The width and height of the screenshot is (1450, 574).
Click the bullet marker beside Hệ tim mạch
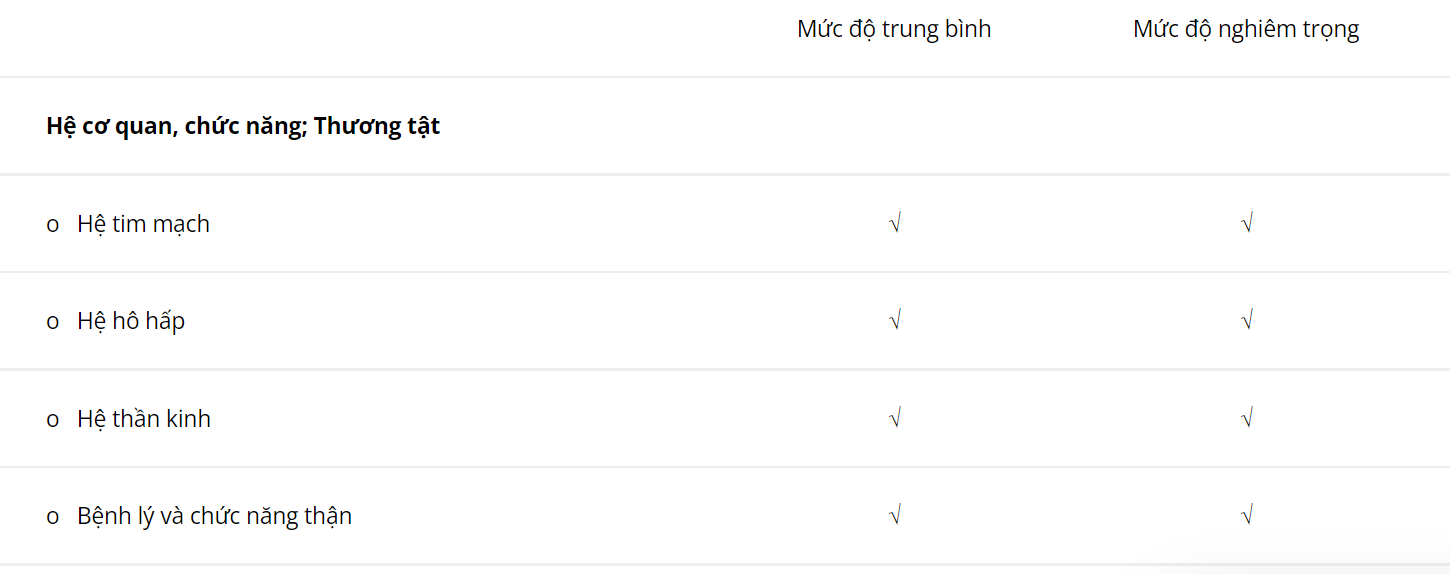click(53, 225)
